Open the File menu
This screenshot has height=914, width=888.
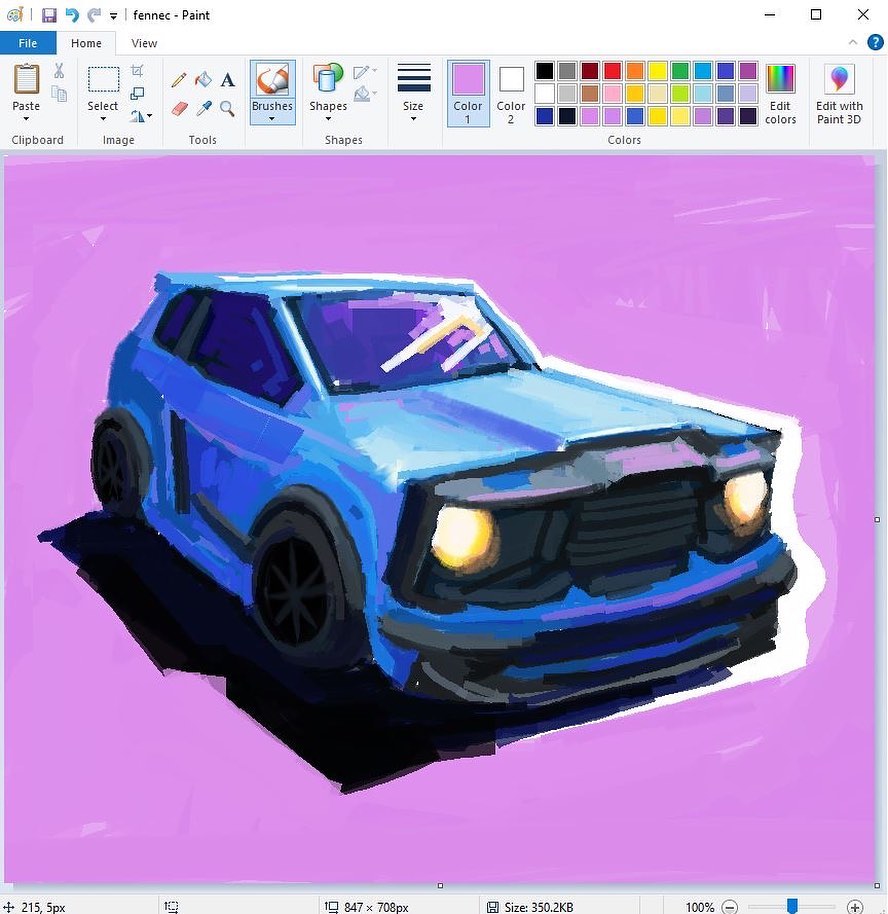tap(28, 43)
